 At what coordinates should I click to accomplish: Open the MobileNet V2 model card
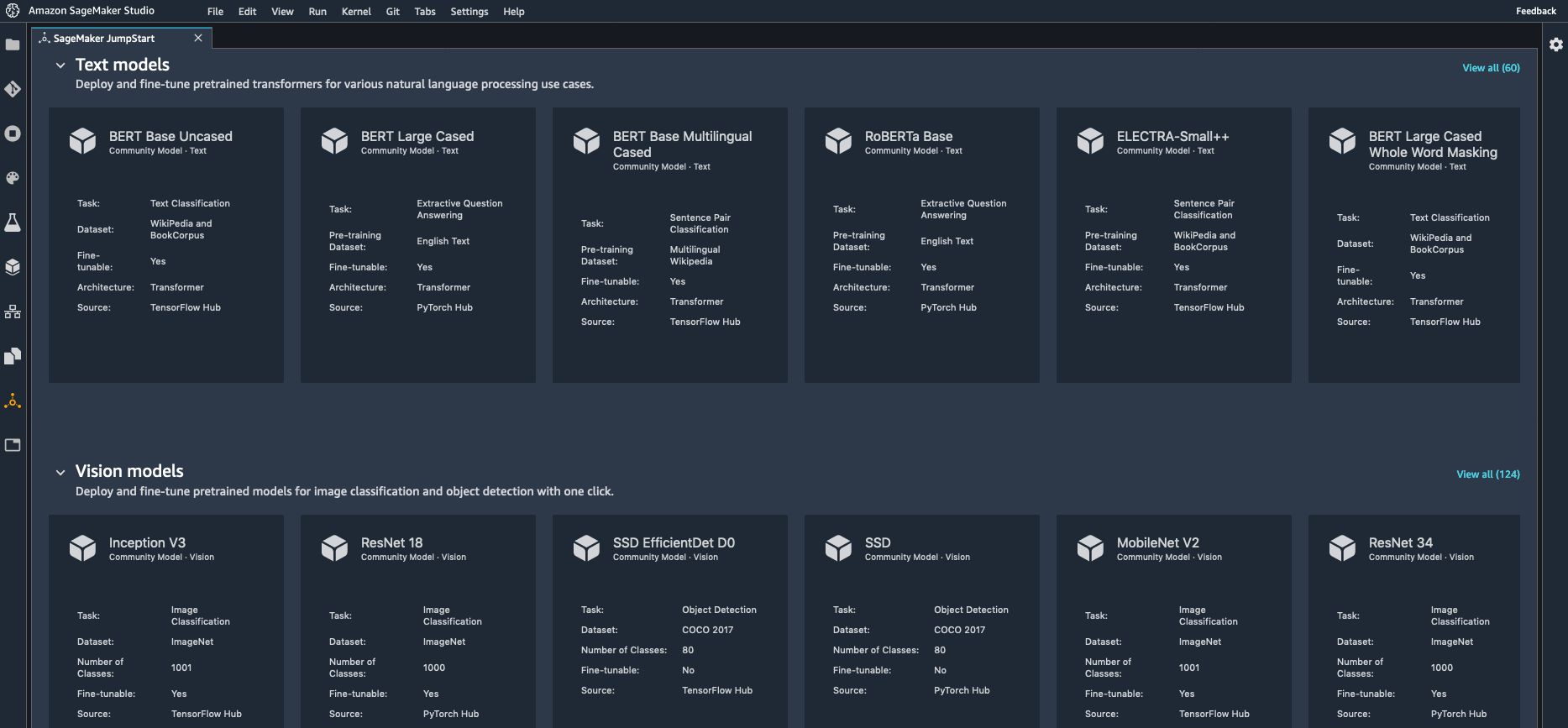click(x=1174, y=621)
